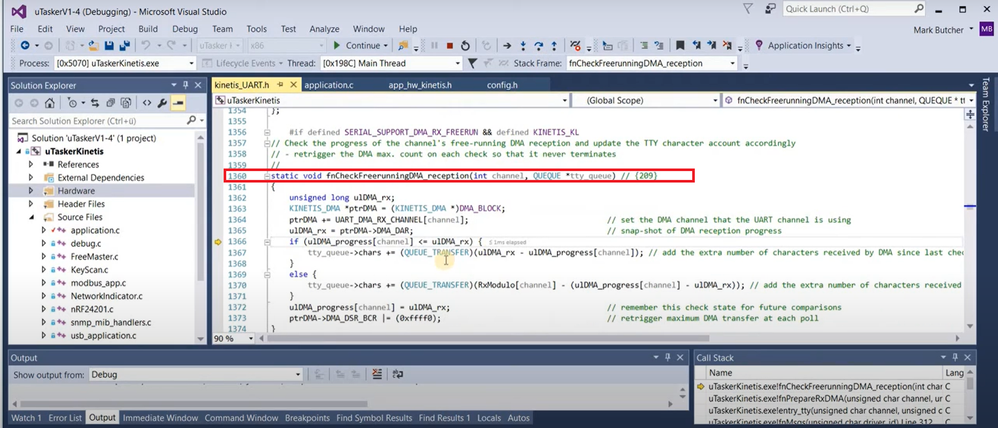Toggle the flag threads filter icon
Image resolution: width=998 pixels, height=428 pixels.
(x=472, y=63)
